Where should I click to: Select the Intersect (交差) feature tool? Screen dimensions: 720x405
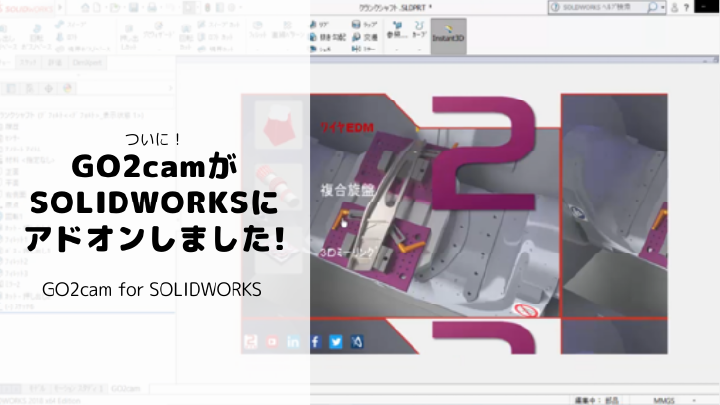pos(365,37)
